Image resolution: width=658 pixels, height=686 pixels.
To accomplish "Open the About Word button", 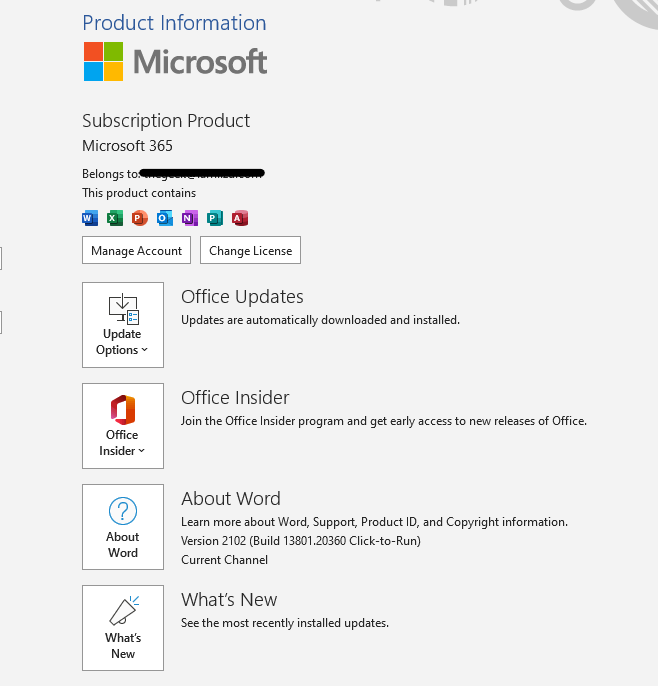I will [x=123, y=527].
